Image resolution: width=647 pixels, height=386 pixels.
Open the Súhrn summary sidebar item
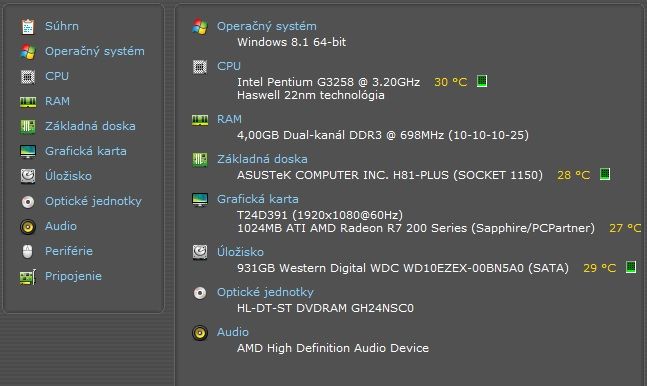pyautogui.click(x=61, y=26)
